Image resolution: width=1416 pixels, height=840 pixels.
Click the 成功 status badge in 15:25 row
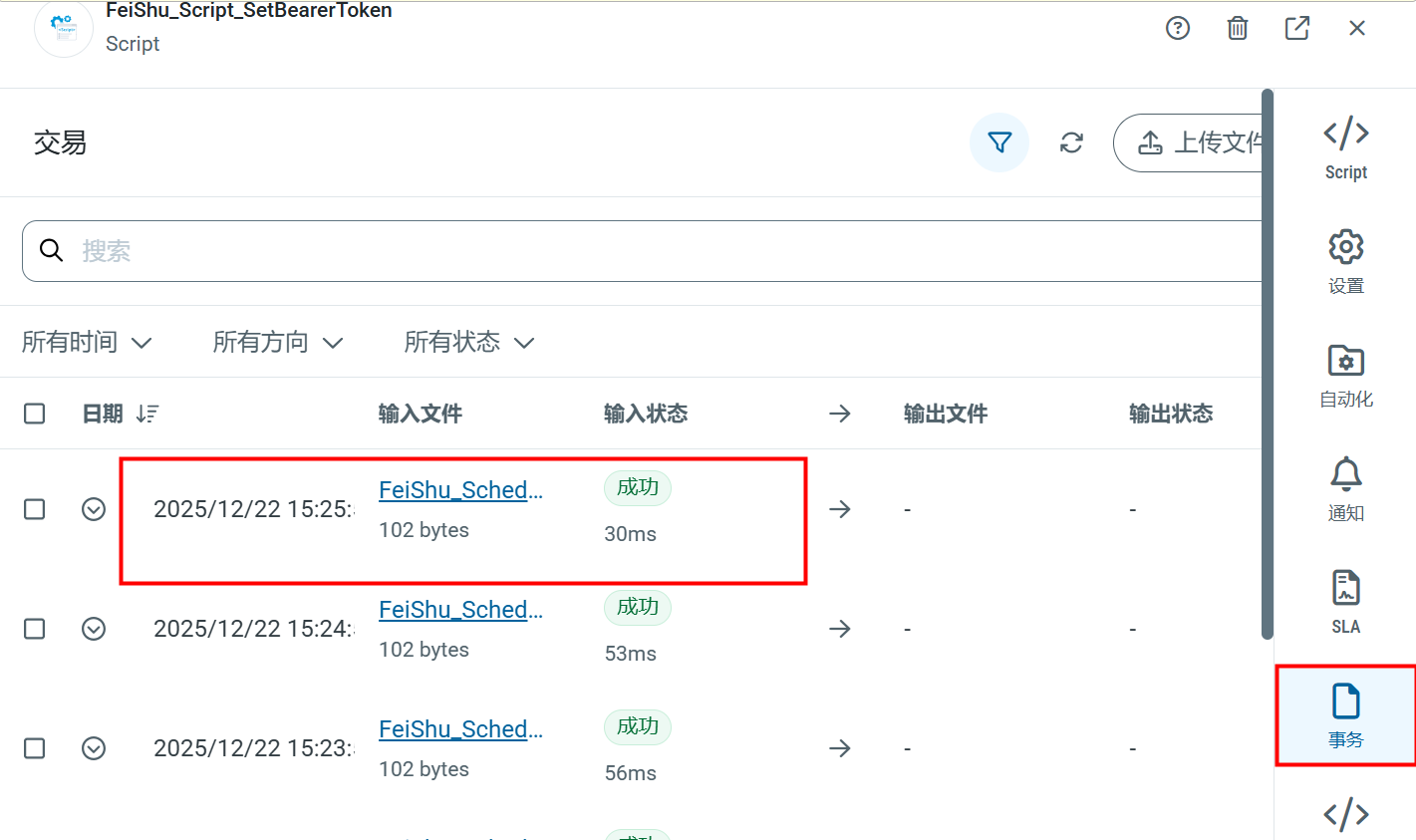(x=638, y=487)
